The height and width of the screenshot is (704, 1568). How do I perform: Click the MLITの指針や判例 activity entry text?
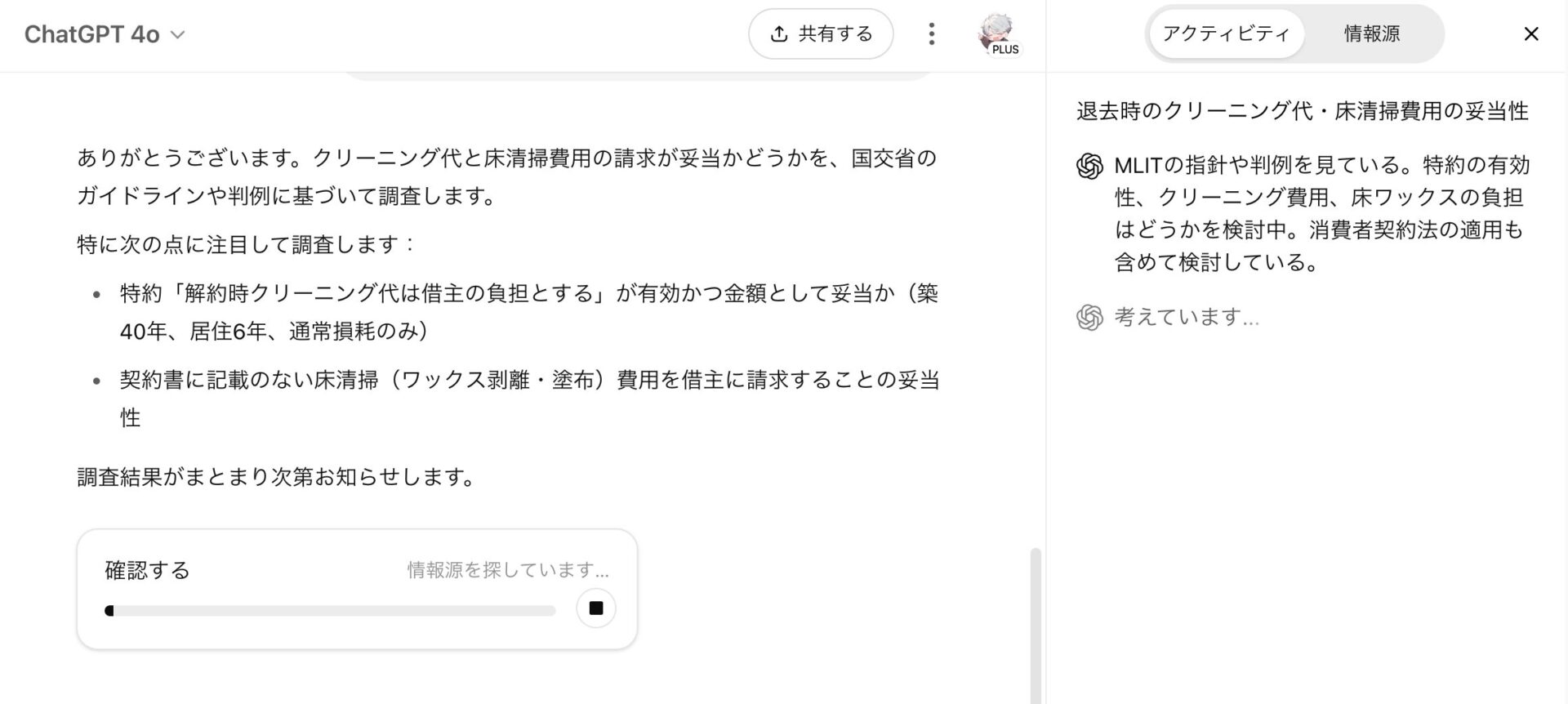pyautogui.click(x=1322, y=213)
